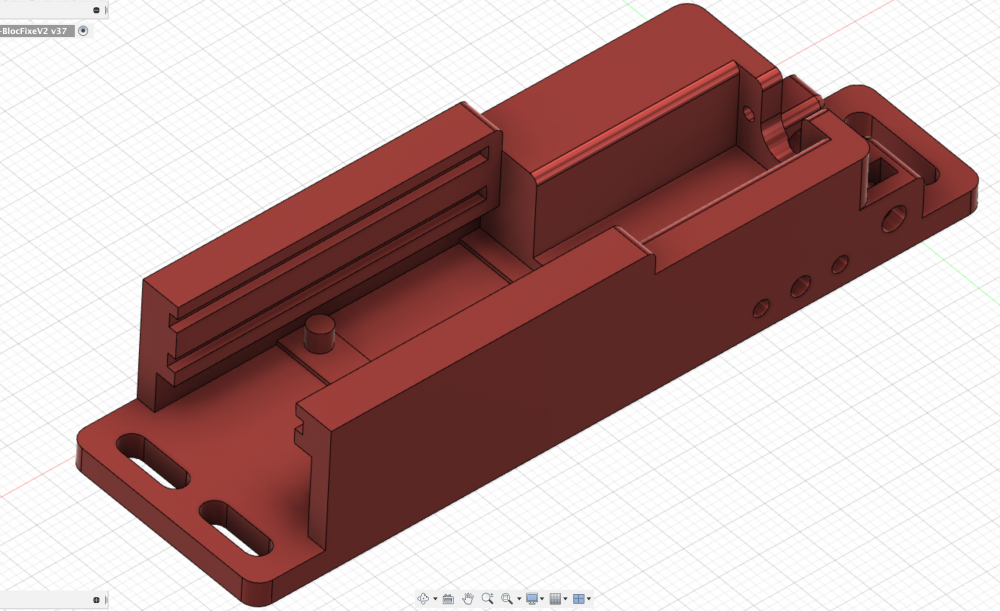Expand the bottom-left panel with plus button
The image size is (1000, 611).
tap(95, 600)
